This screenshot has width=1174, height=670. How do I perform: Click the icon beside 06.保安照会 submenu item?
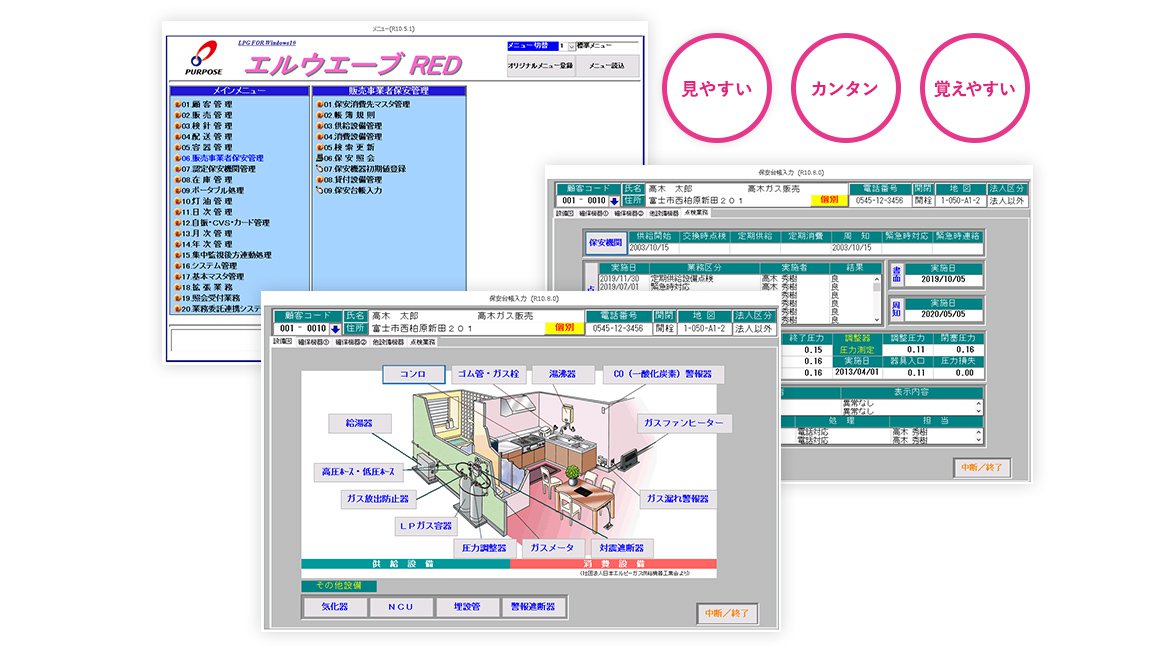click(320, 158)
